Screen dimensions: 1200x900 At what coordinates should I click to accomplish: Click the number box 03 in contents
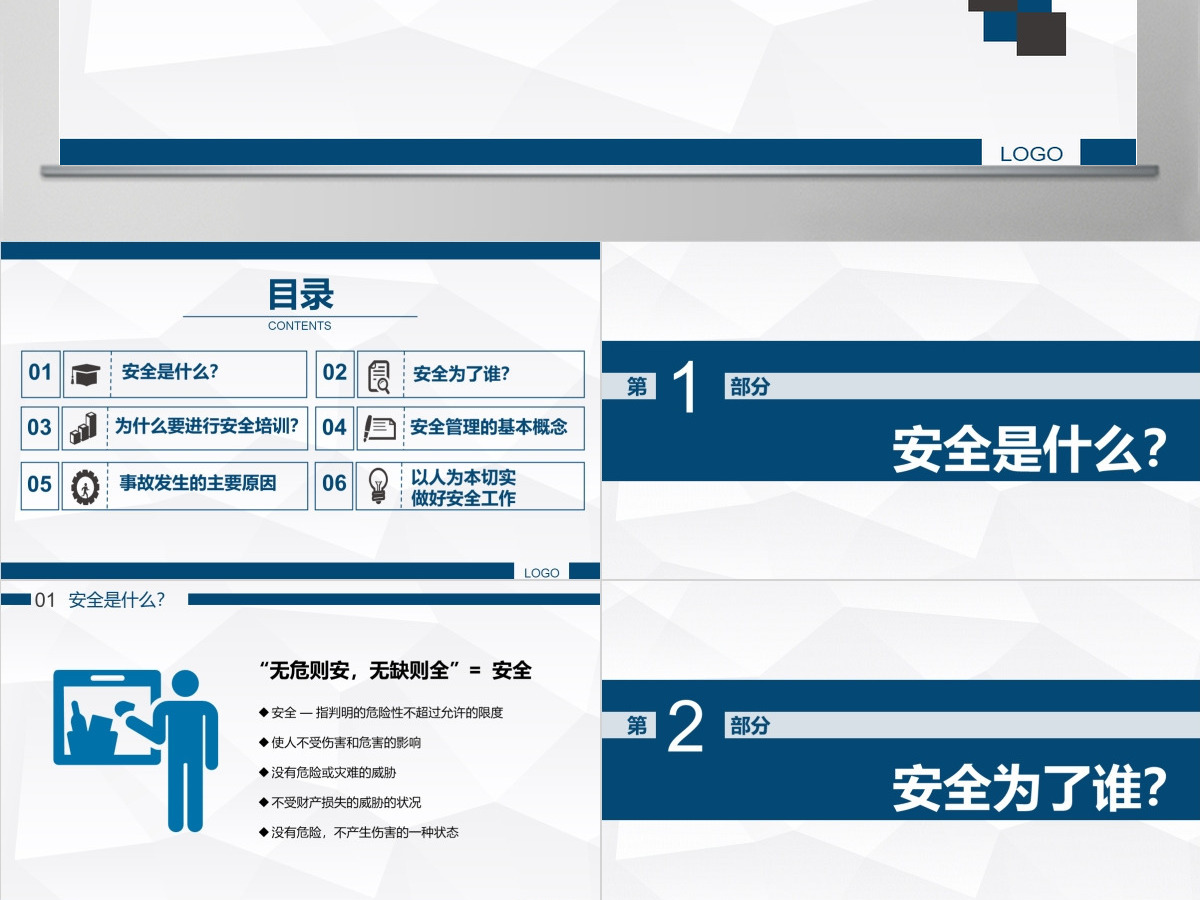[40, 428]
